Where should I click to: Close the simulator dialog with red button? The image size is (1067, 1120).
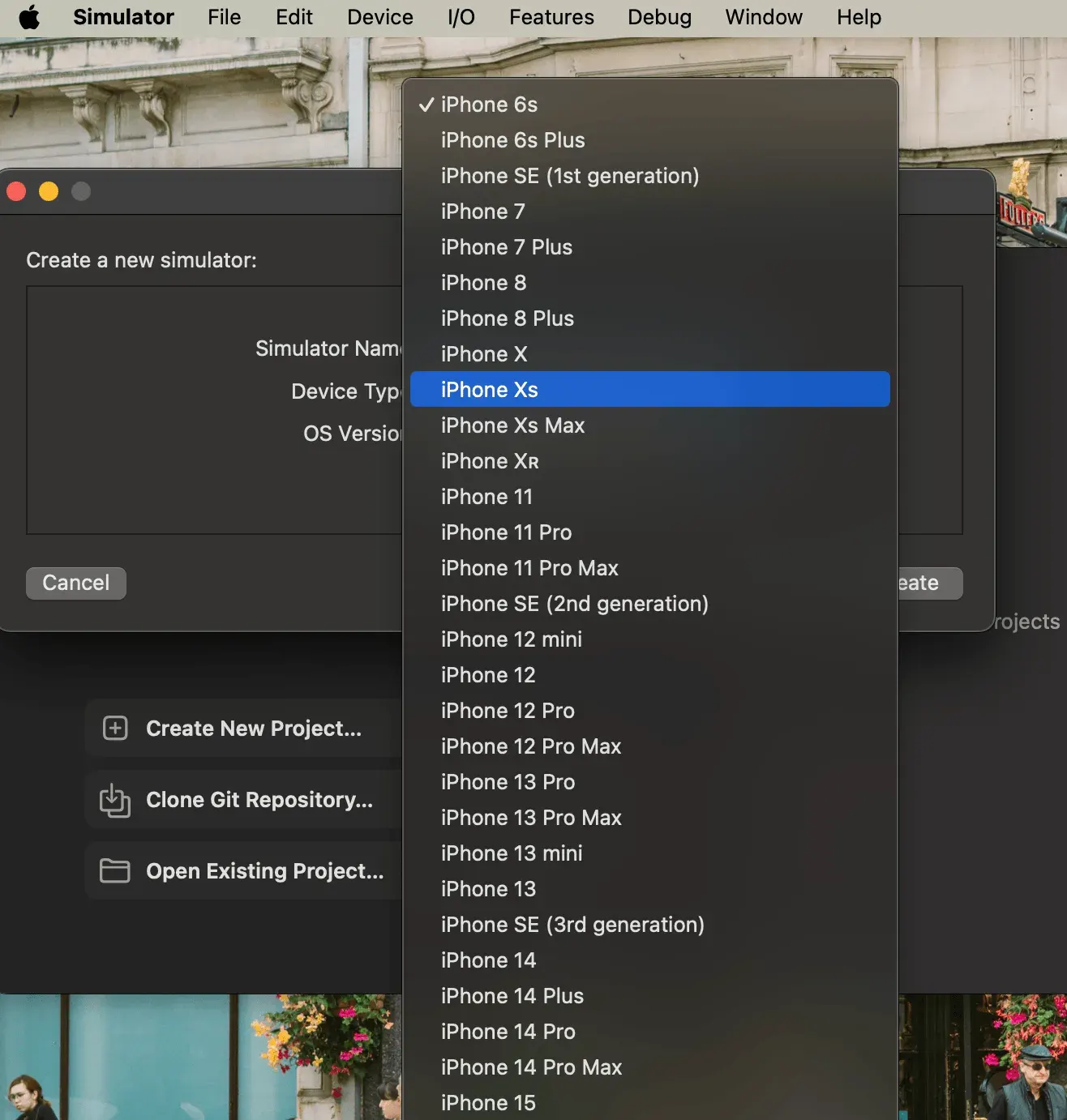[x=16, y=191]
